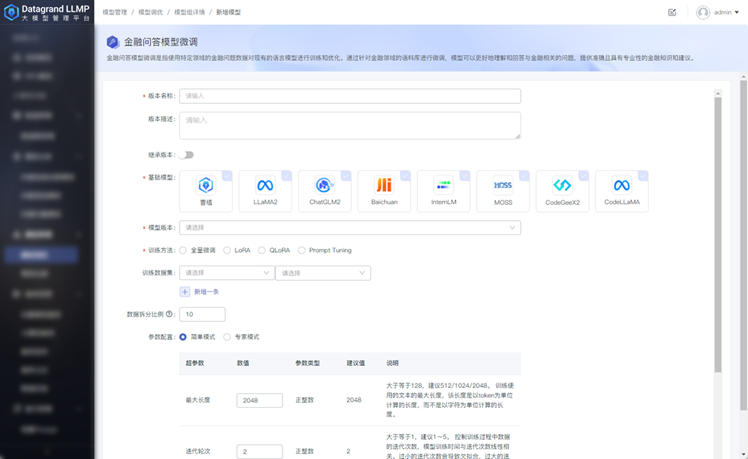Select the LoRA training method
The height and width of the screenshot is (459, 748).
pyautogui.click(x=228, y=250)
